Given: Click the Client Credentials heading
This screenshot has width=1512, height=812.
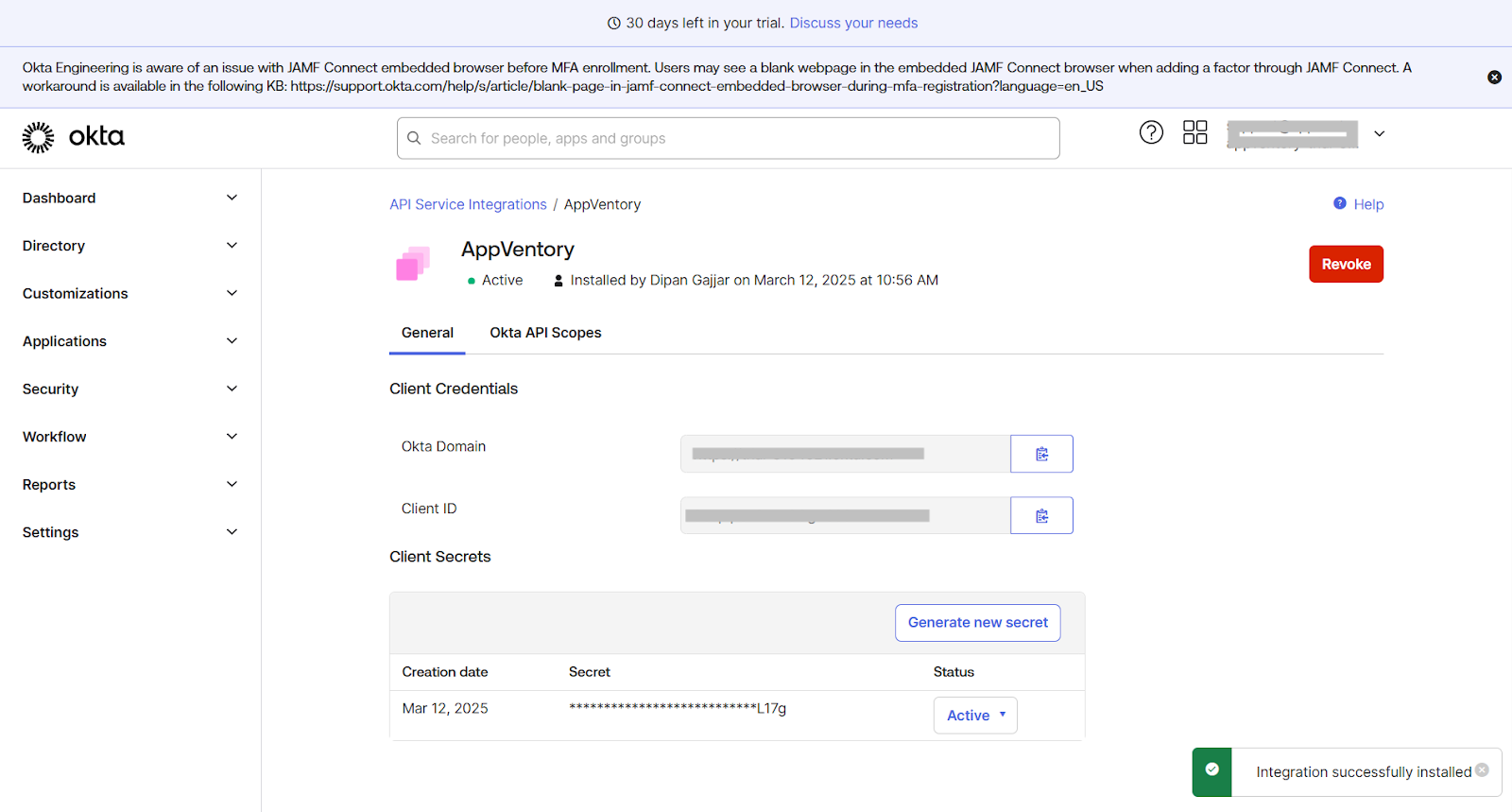Looking at the screenshot, I should (454, 389).
